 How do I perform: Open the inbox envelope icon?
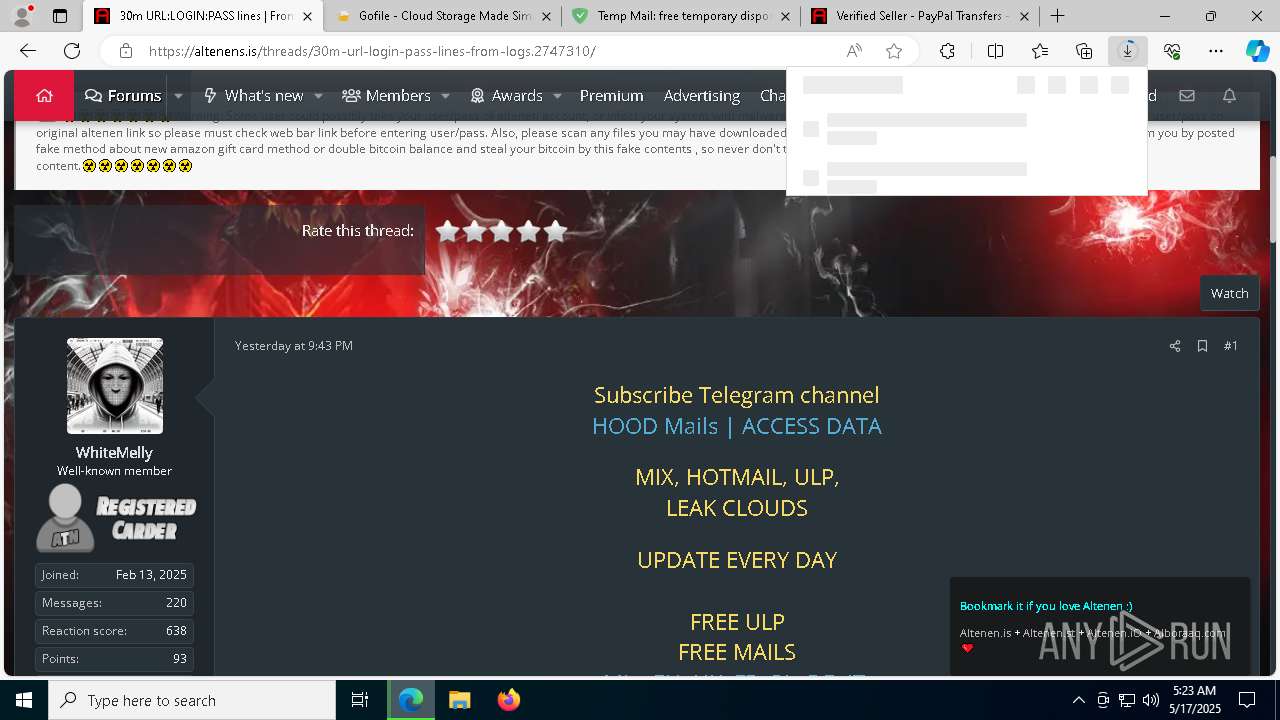pyautogui.click(x=1187, y=96)
